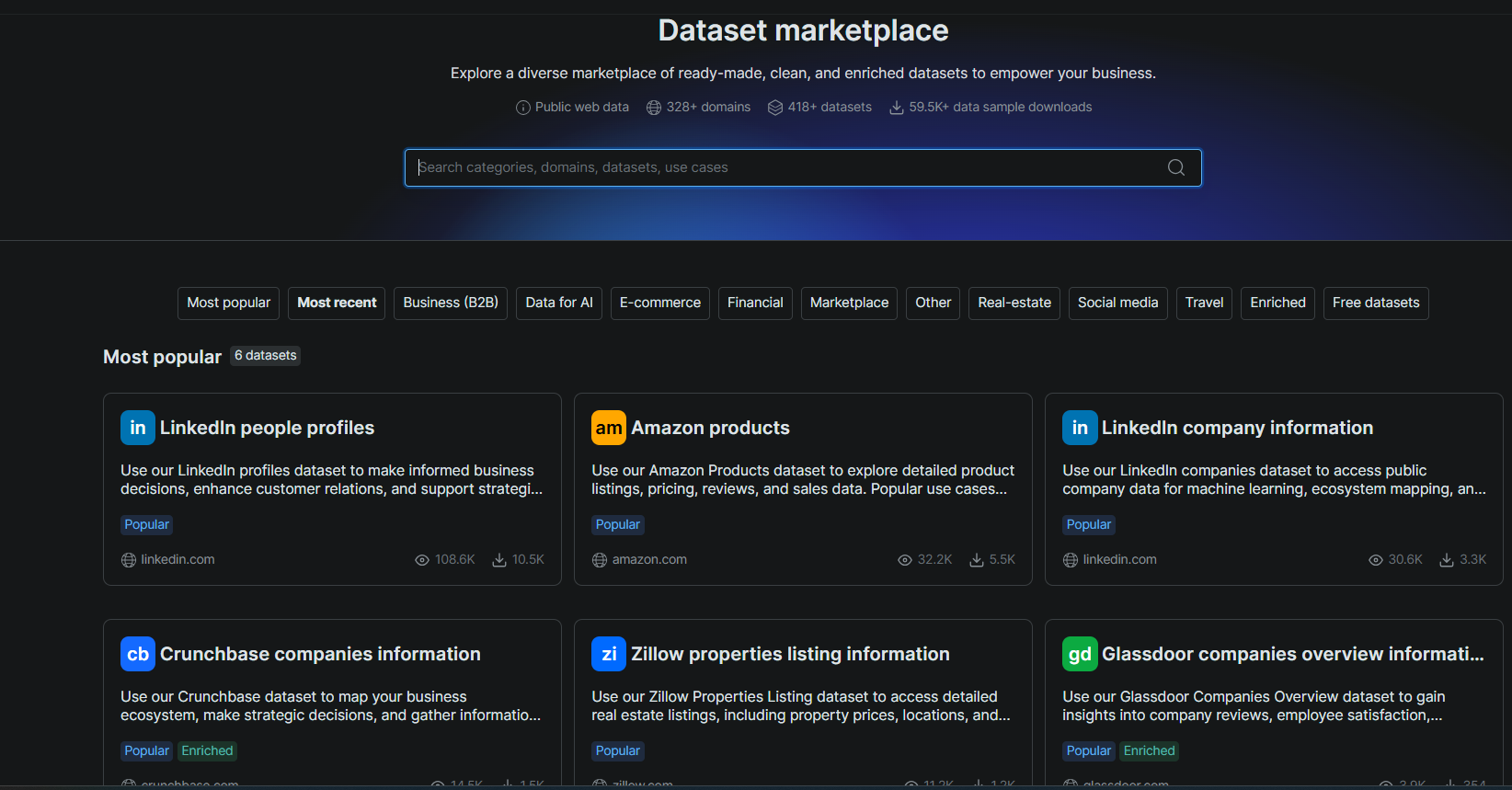Open the Zillow properties listing information title

pos(790,654)
